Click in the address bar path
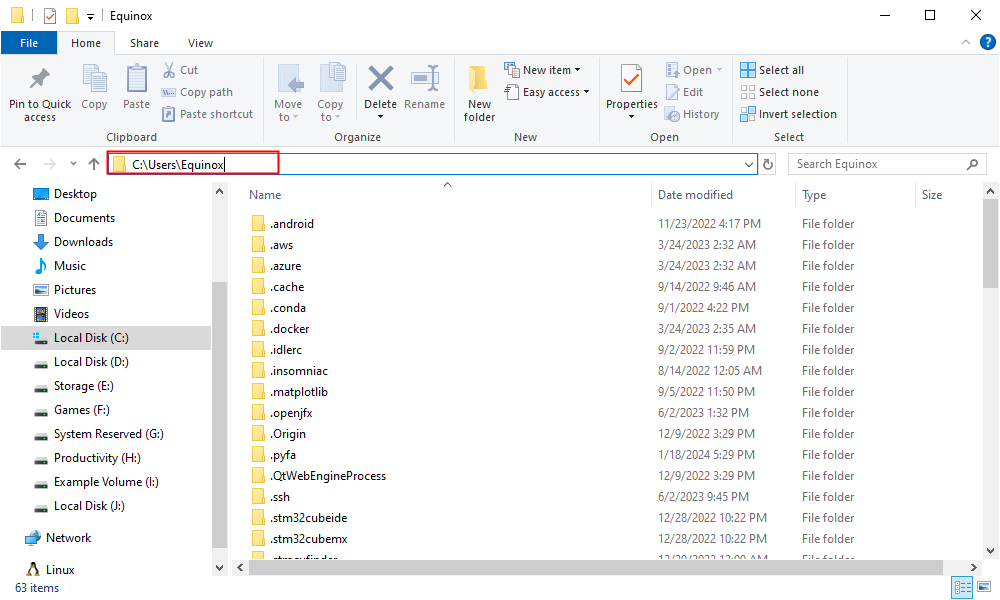 (x=432, y=165)
